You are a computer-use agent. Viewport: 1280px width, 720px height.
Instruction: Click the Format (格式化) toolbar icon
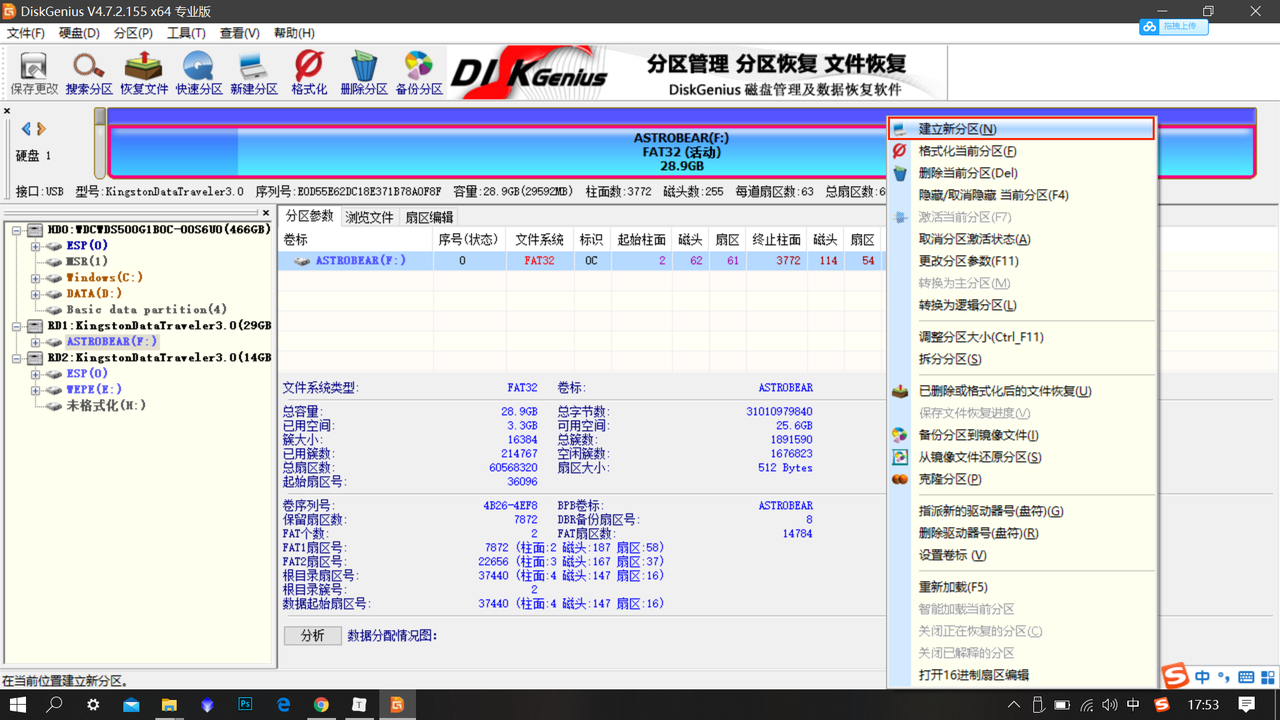pos(309,73)
